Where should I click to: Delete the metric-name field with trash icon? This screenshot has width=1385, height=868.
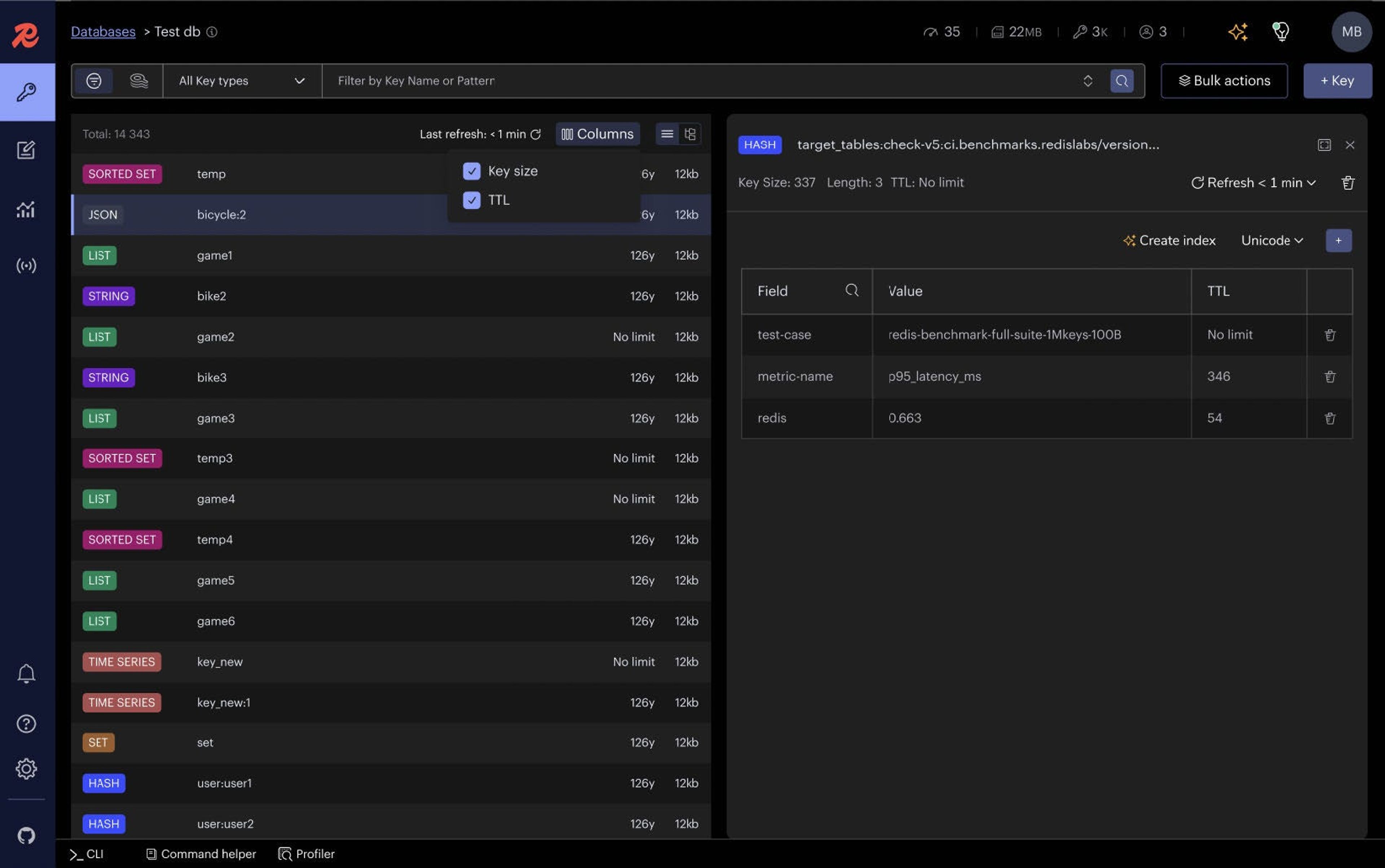click(1329, 376)
